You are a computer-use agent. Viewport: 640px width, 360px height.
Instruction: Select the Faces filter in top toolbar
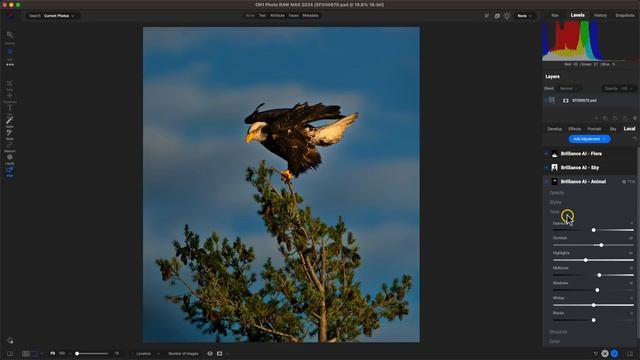(293, 16)
